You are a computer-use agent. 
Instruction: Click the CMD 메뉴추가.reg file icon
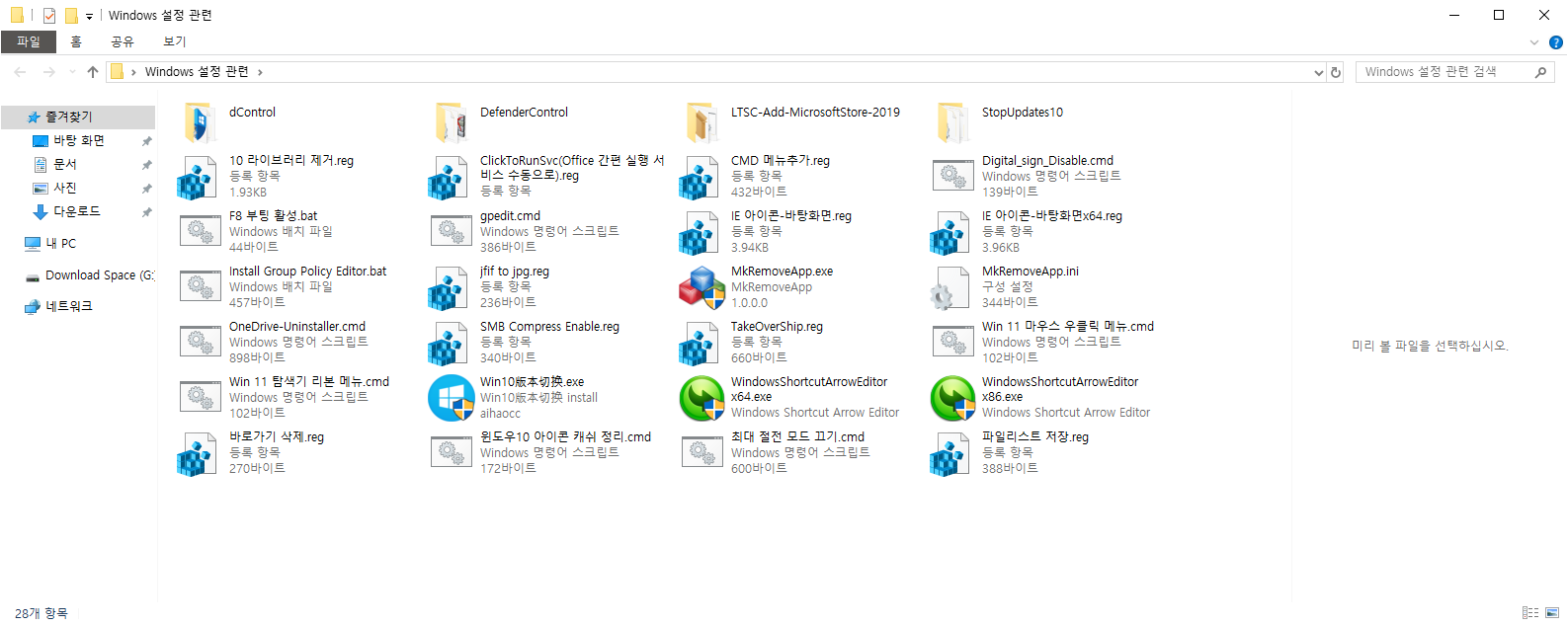700,178
